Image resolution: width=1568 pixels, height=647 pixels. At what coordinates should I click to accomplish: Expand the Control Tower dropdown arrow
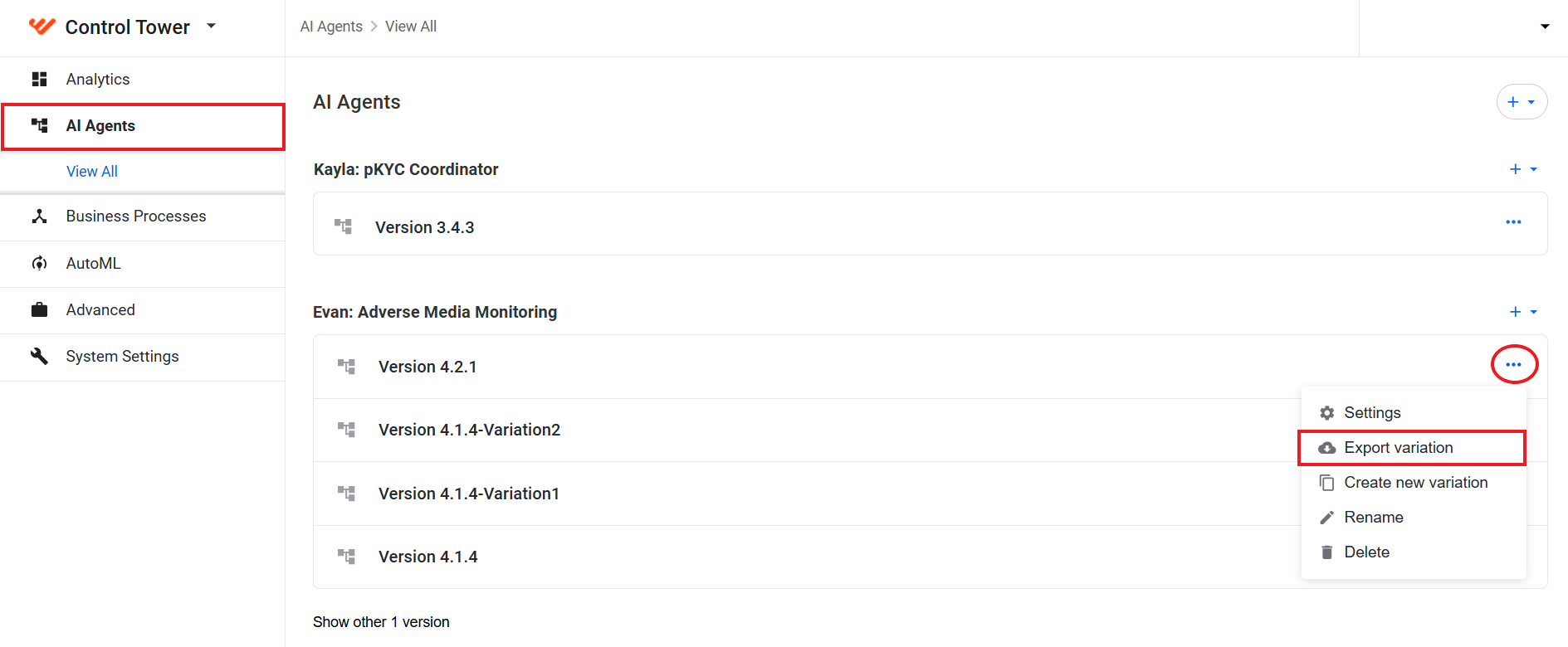coord(211,26)
